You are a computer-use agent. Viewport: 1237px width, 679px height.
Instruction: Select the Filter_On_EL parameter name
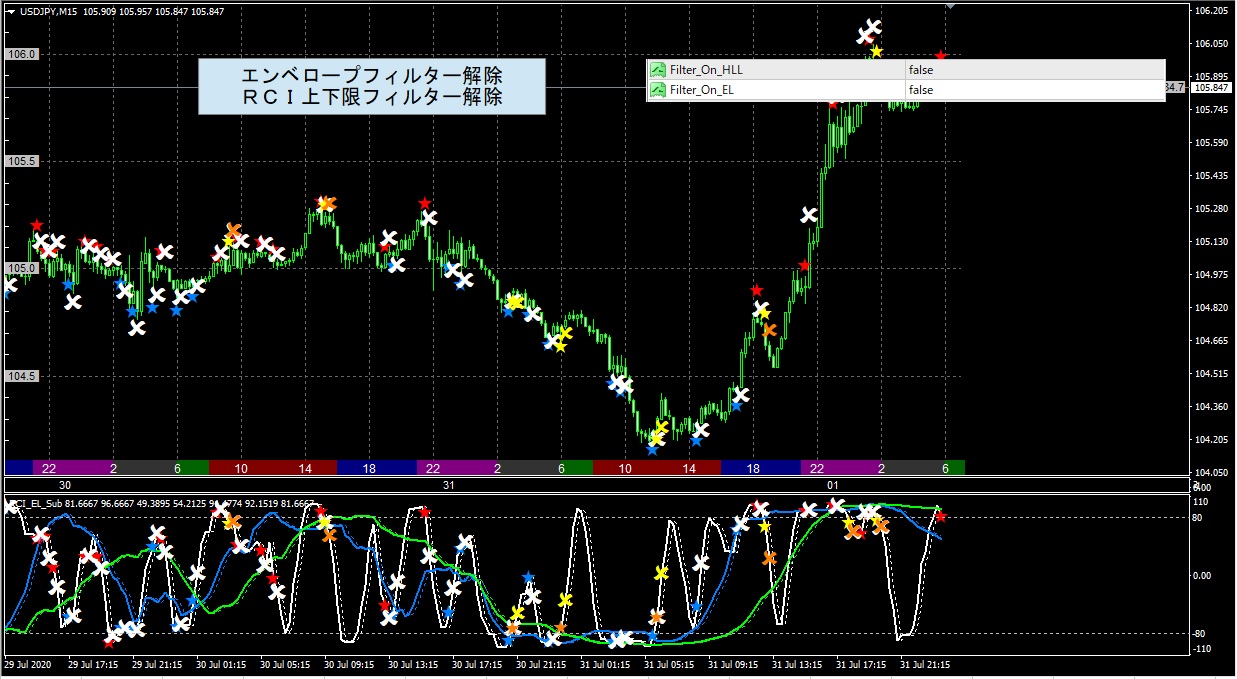tap(703, 90)
